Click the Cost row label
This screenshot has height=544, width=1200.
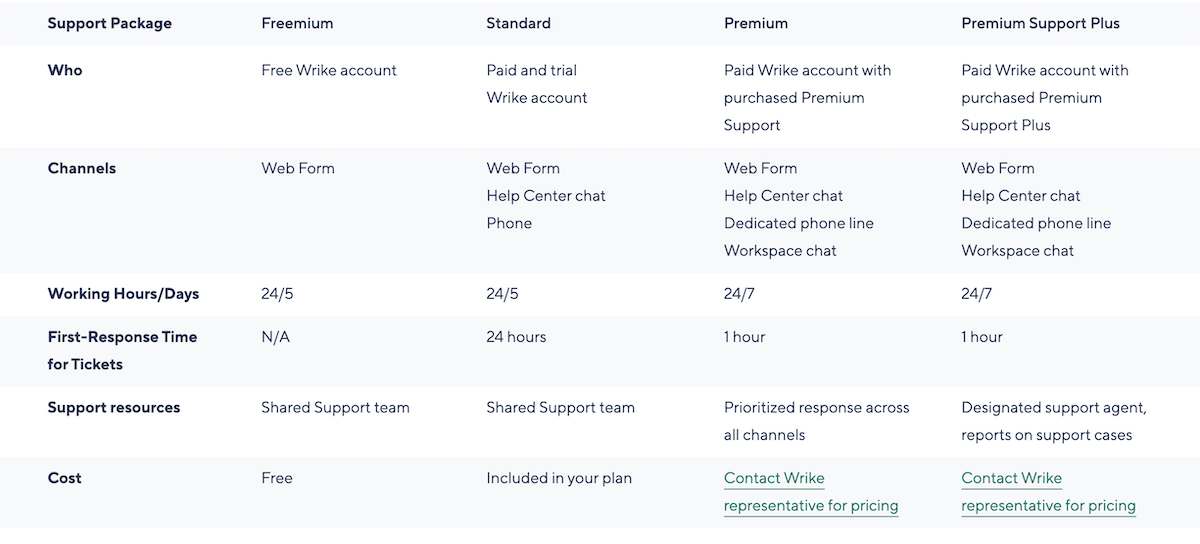click(65, 478)
